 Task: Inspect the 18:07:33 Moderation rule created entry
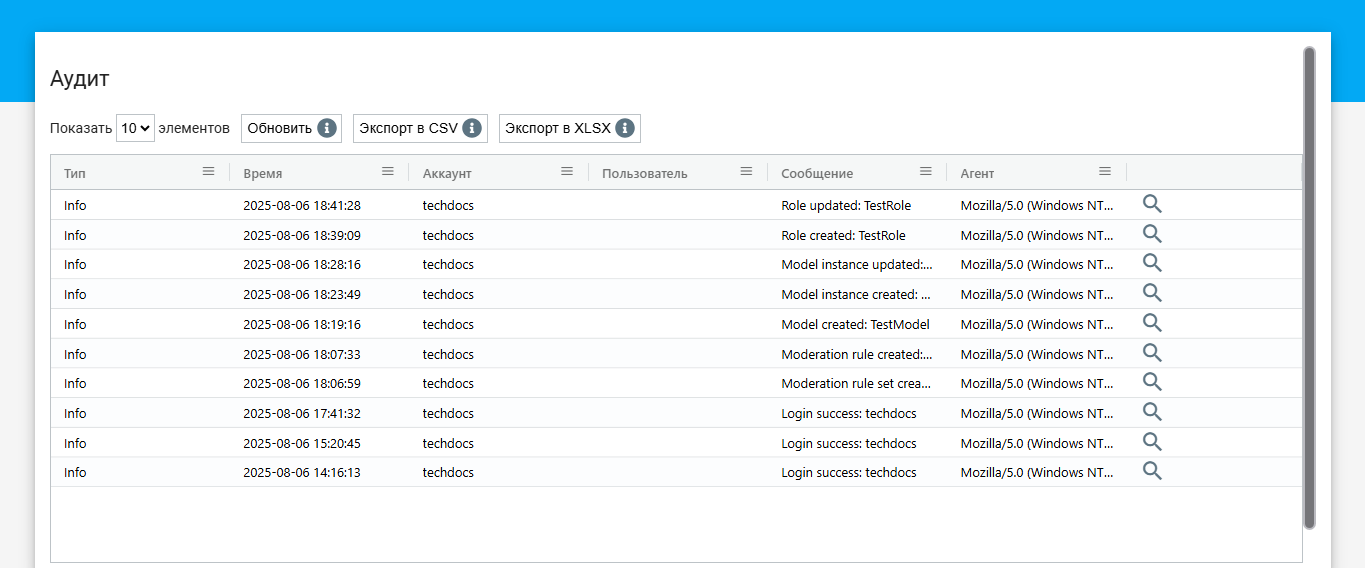coord(1152,353)
